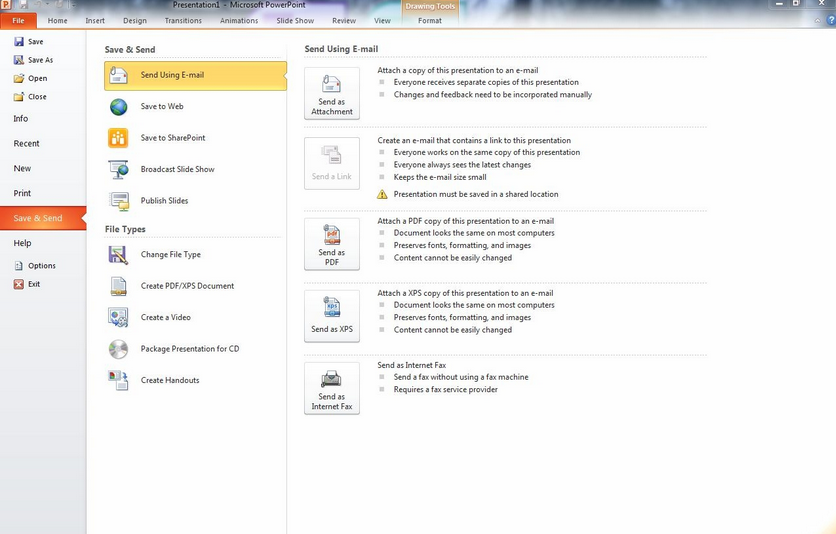This screenshot has width=836, height=534.
Task: Click the disabled Send a Link button
Action: click(x=332, y=163)
